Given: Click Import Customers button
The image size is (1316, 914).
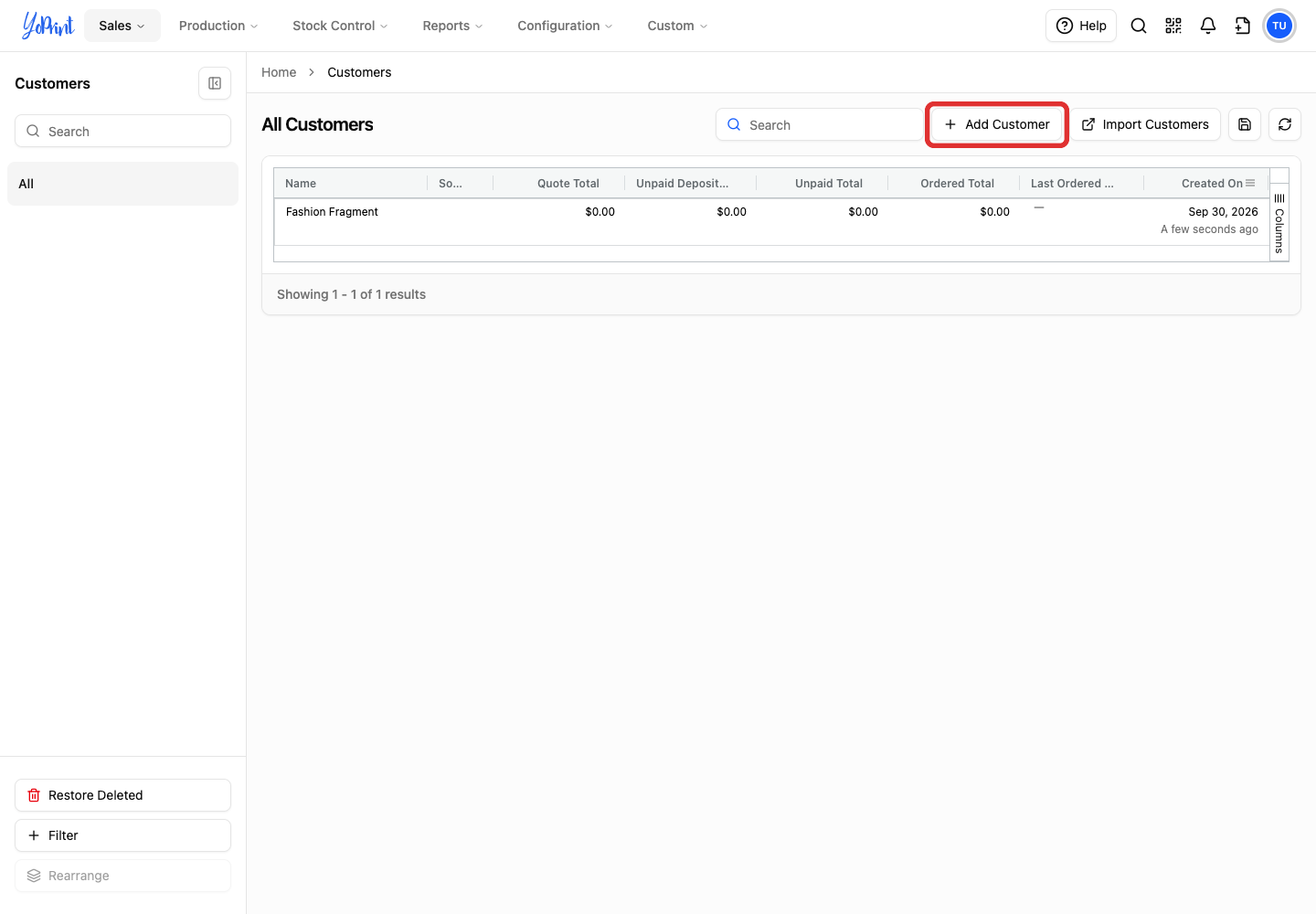Looking at the screenshot, I should click(x=1145, y=124).
